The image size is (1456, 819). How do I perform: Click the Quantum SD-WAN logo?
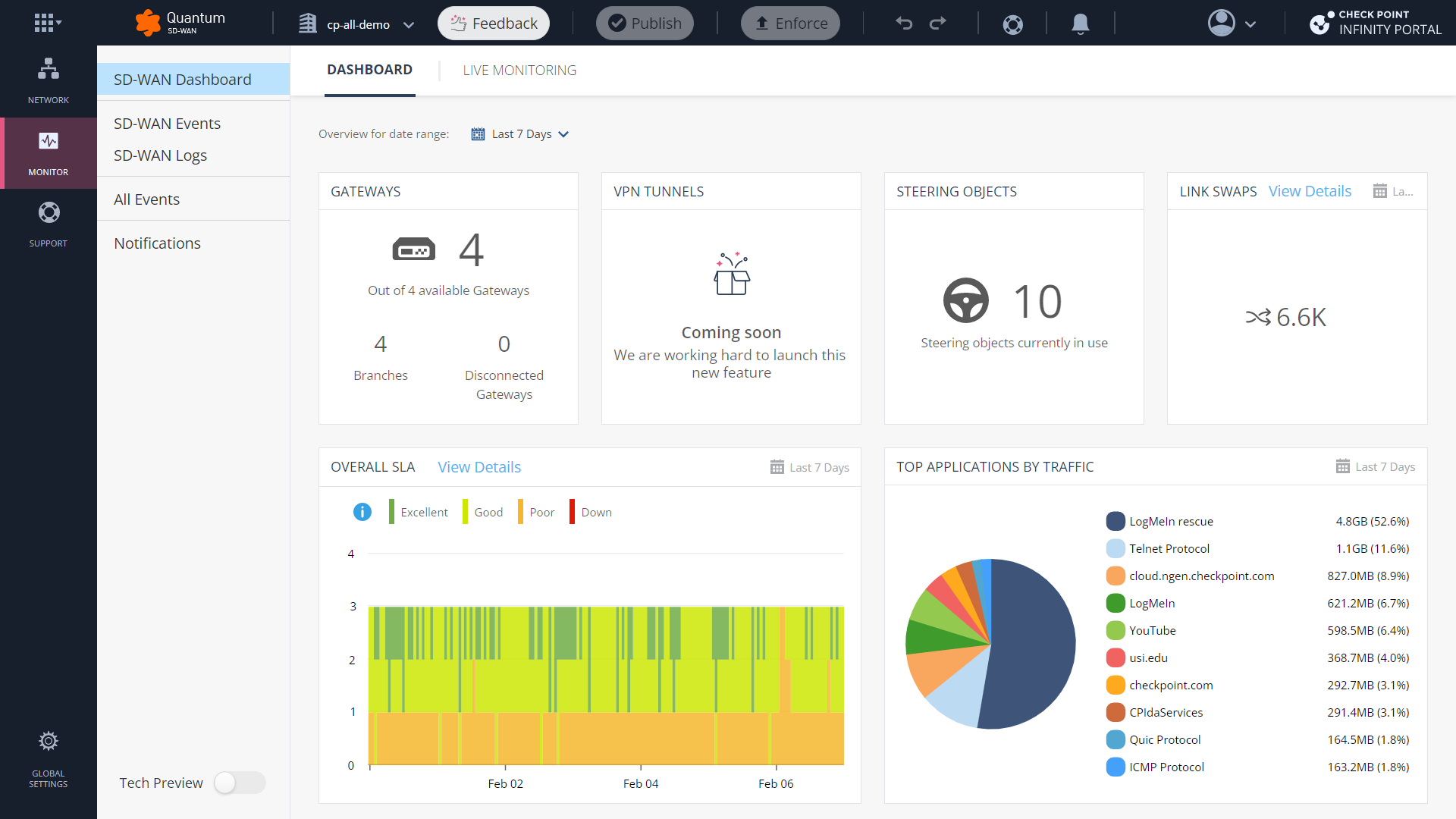180,23
